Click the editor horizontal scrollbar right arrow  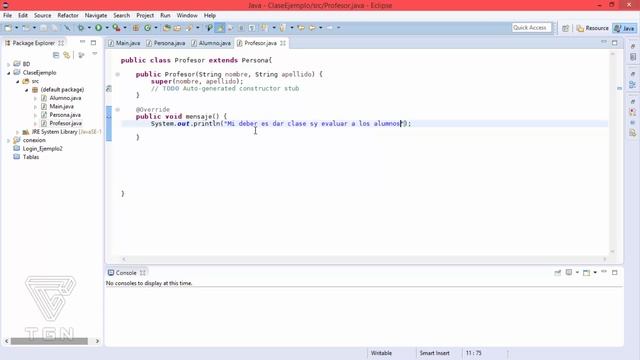(x=604, y=259)
